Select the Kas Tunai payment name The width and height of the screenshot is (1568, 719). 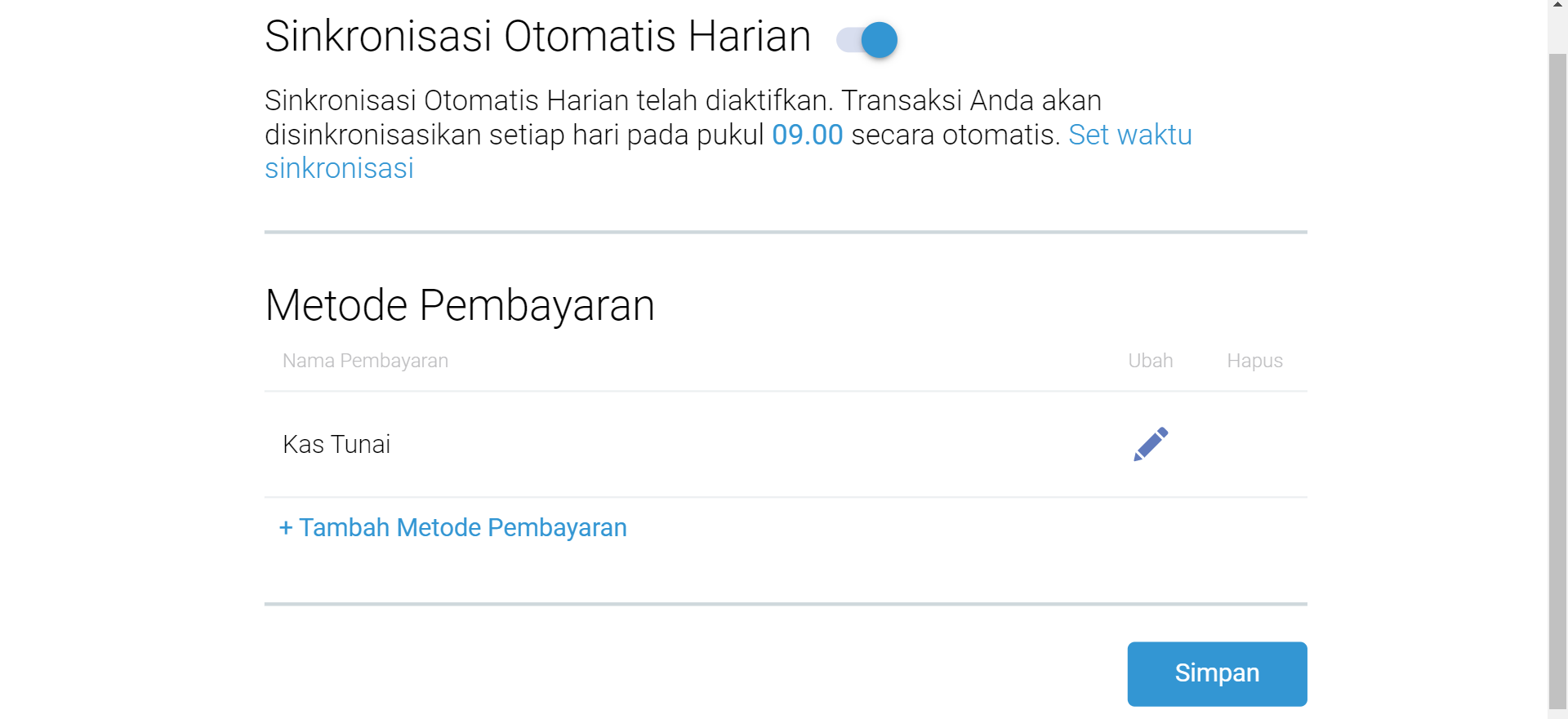(x=336, y=445)
